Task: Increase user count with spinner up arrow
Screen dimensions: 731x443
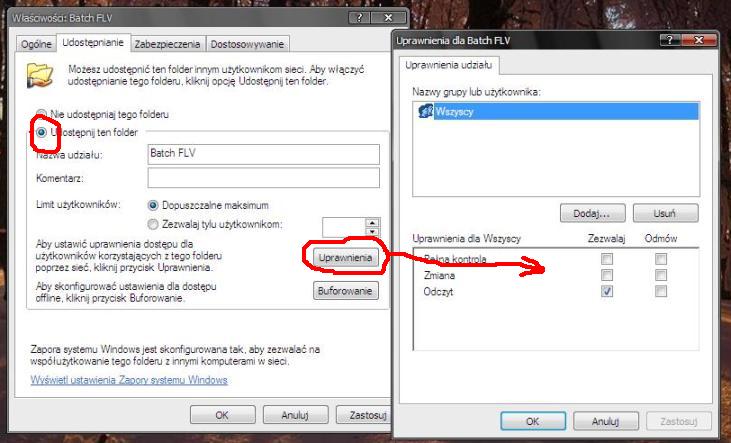Action: (372, 223)
